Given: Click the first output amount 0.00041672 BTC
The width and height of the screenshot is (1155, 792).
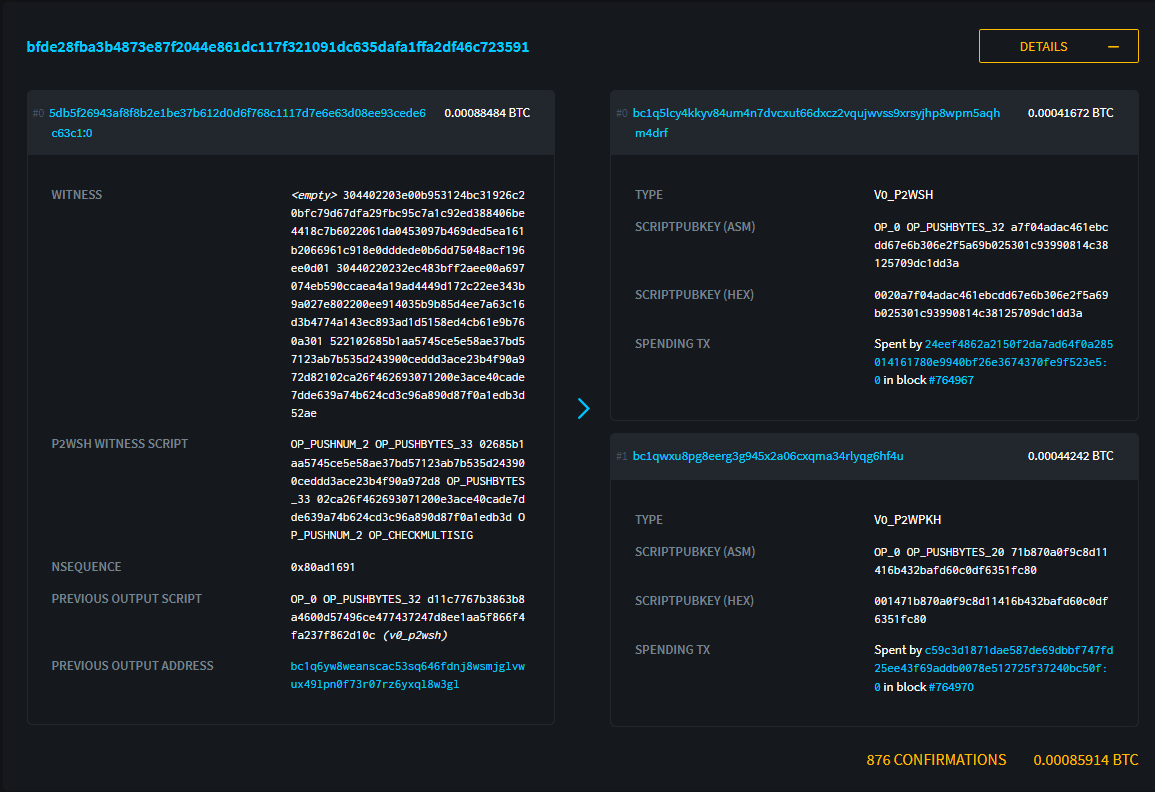Looking at the screenshot, I should (1070, 113).
